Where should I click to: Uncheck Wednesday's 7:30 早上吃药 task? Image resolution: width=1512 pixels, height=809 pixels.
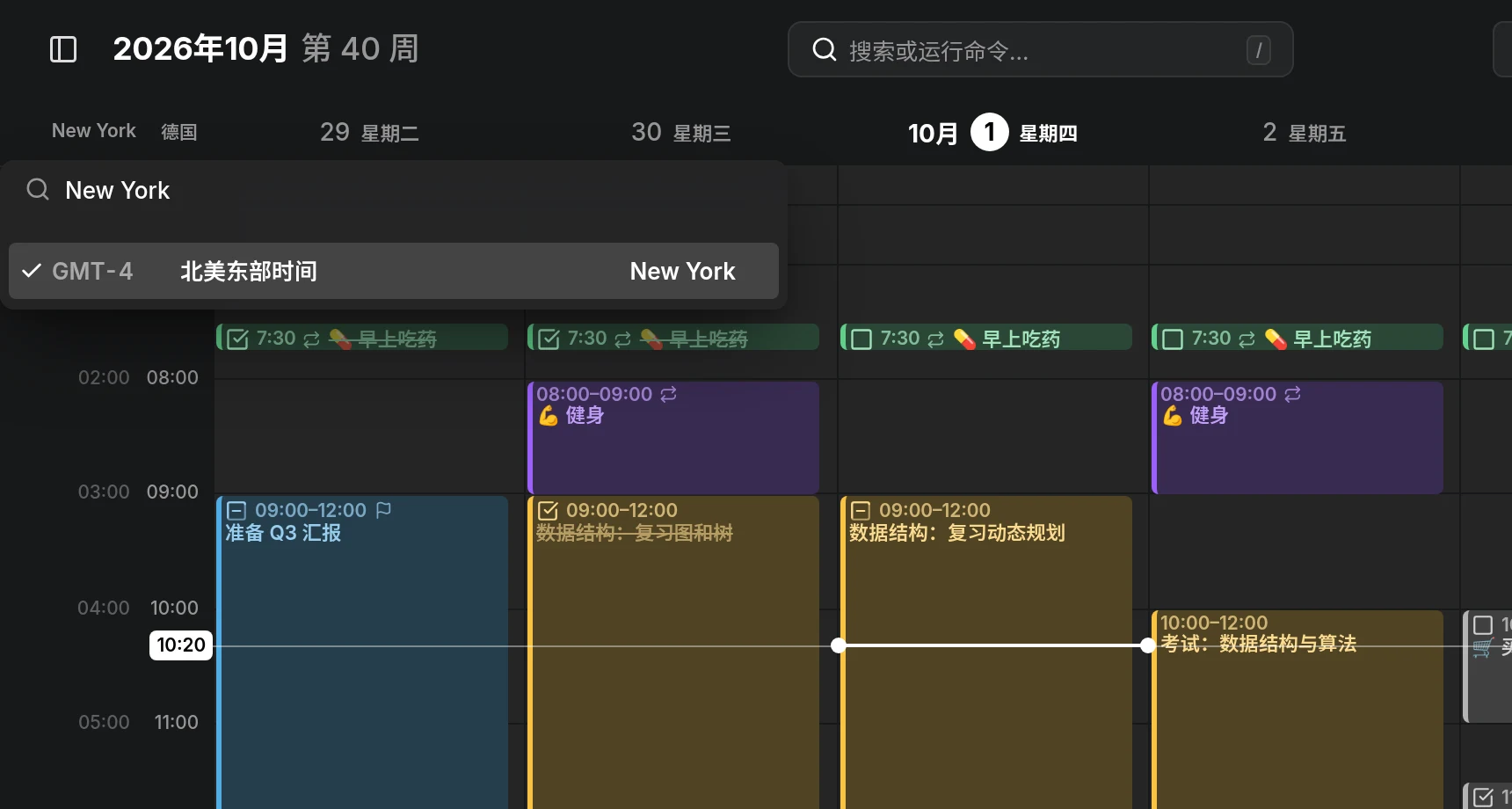[549, 339]
